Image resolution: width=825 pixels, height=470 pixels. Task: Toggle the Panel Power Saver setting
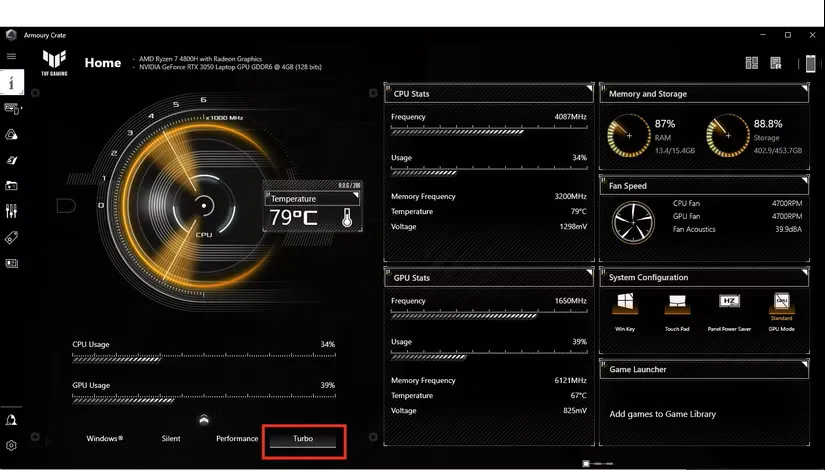point(729,312)
